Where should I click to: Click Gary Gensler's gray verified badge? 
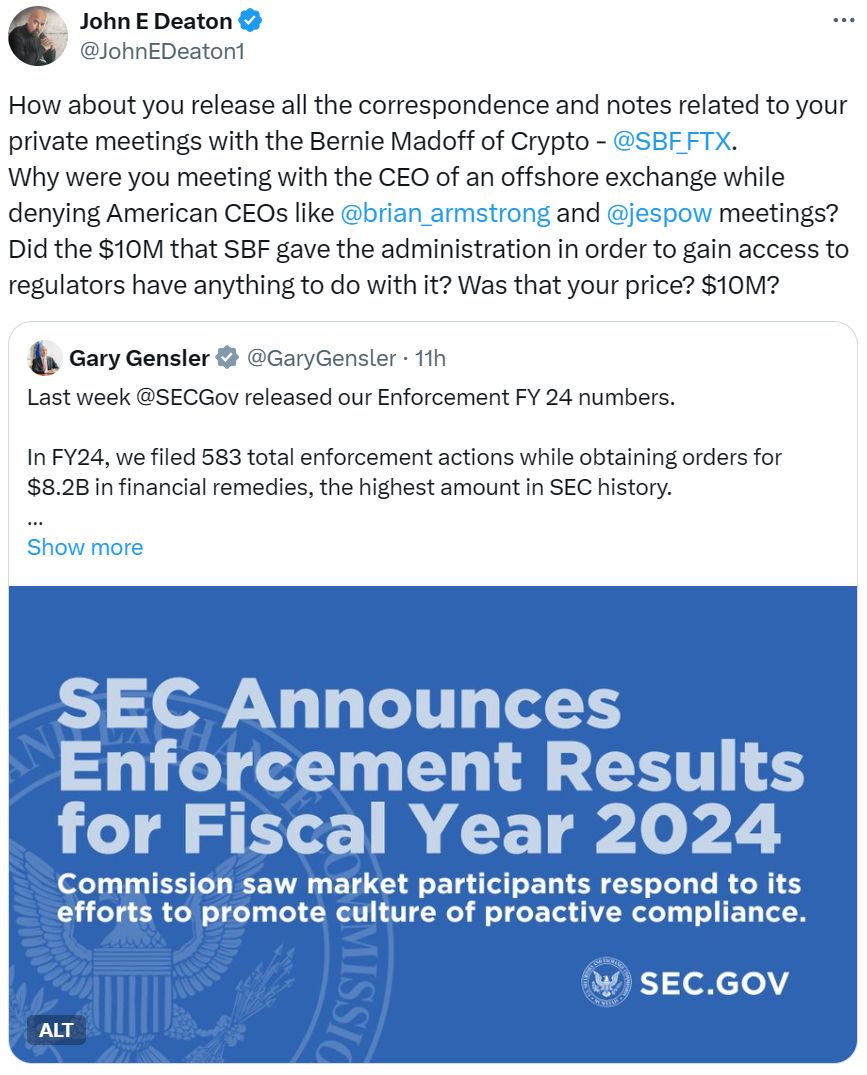[x=227, y=358]
